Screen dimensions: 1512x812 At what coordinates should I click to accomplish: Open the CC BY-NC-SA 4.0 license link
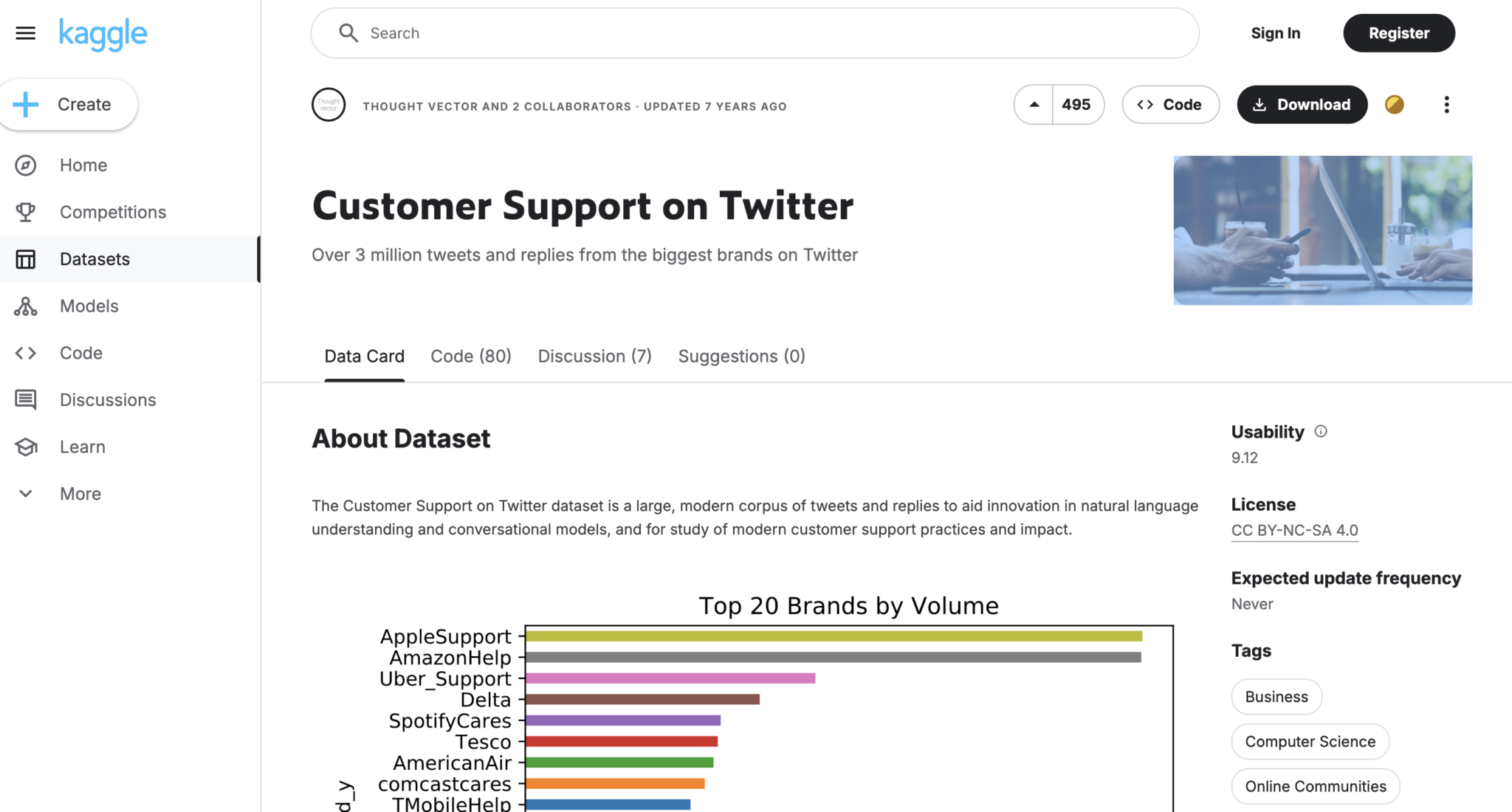coord(1294,531)
